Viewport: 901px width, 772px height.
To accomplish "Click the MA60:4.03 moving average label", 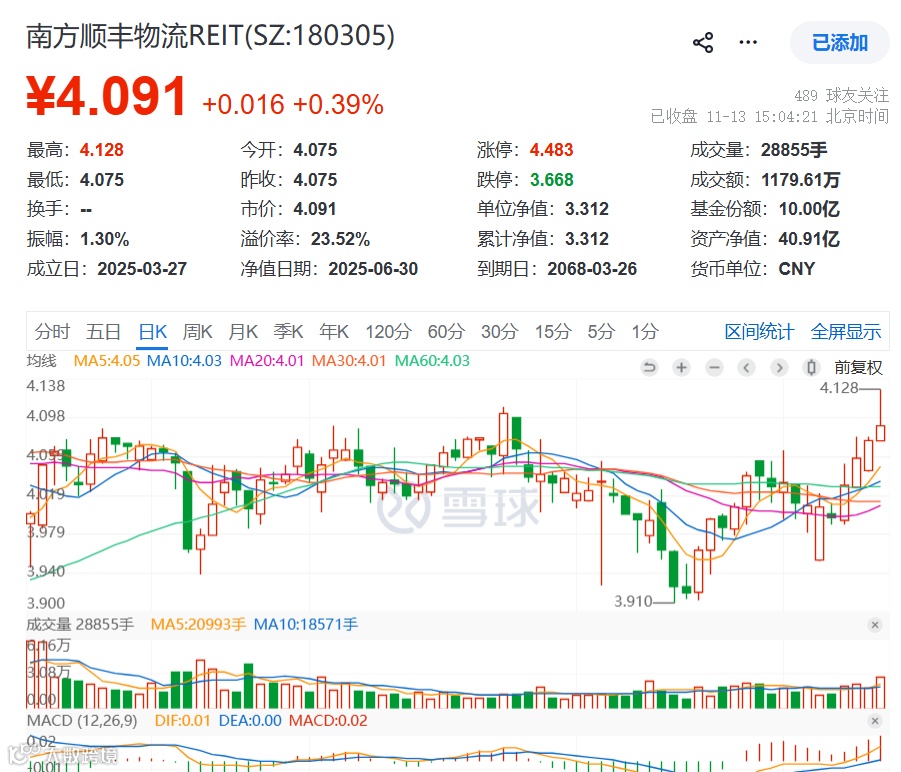I will pos(432,361).
